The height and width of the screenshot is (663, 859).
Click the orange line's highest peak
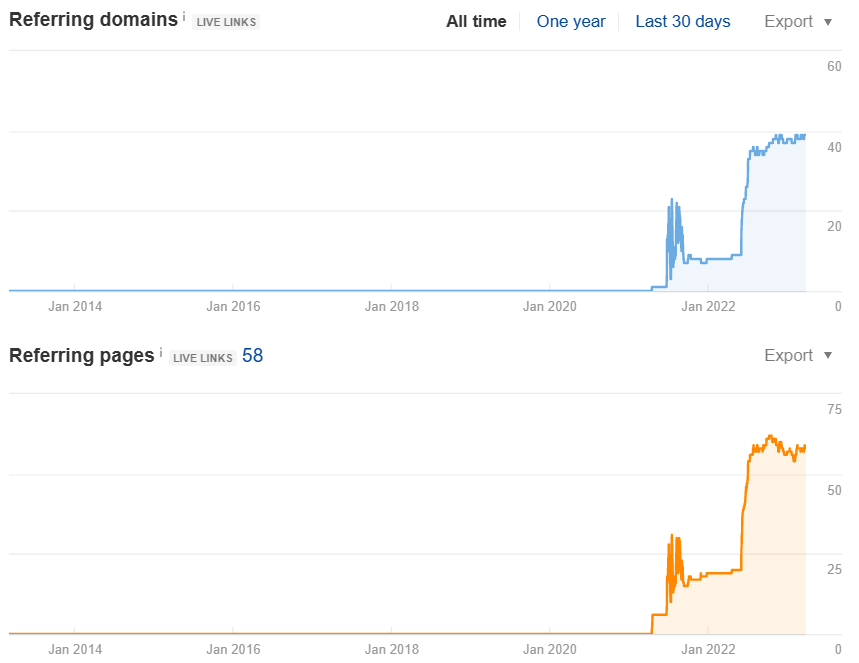769,436
